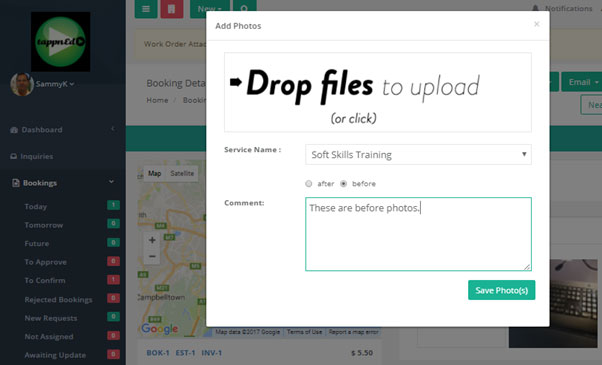The height and width of the screenshot is (365, 602).
Task: Open To Approve bookings
Action: 46,262
